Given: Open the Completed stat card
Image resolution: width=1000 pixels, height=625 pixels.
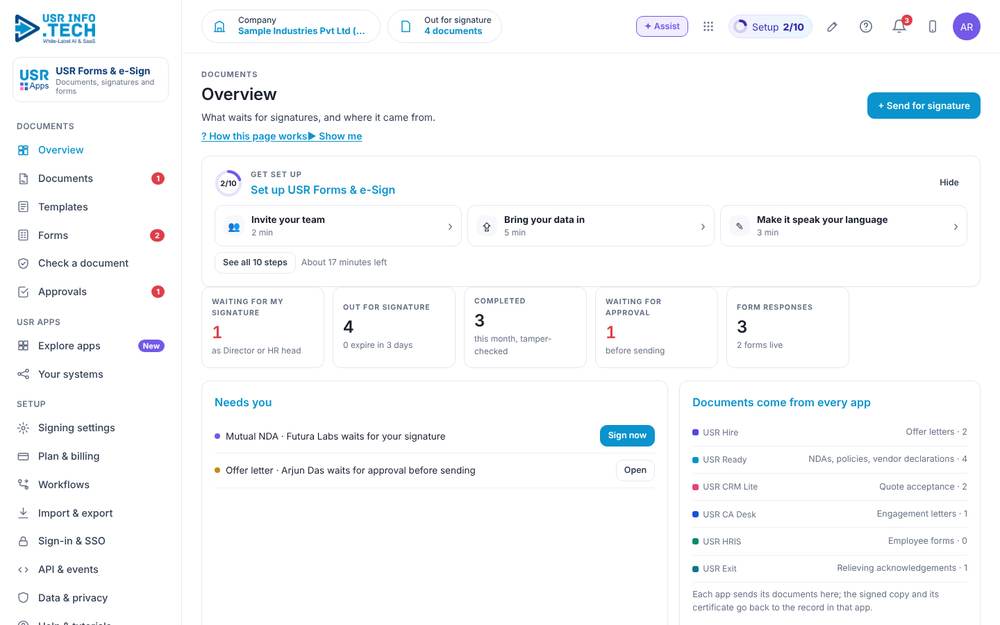Looking at the screenshot, I should (525, 327).
